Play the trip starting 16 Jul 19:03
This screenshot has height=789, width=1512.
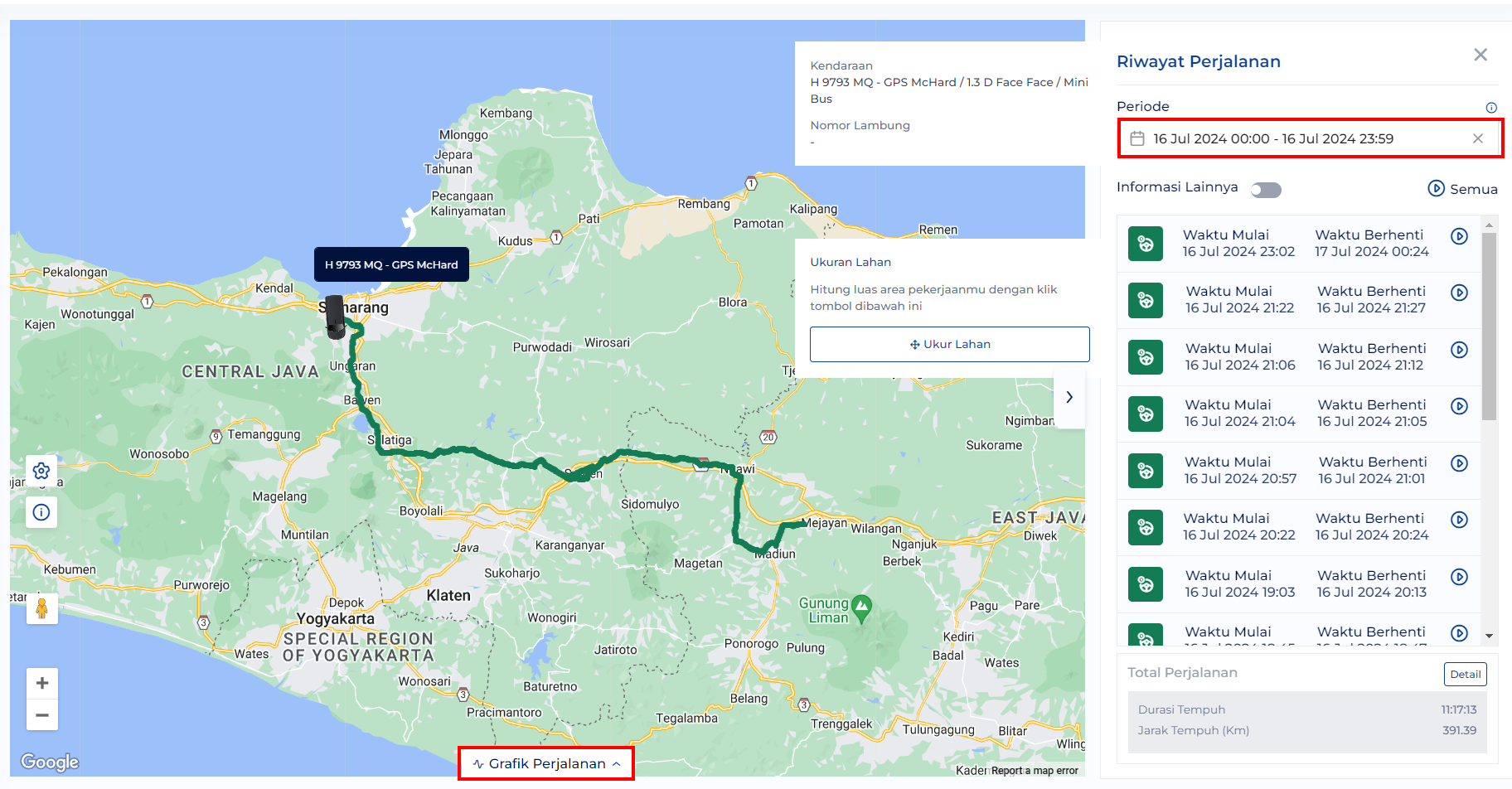1460,577
